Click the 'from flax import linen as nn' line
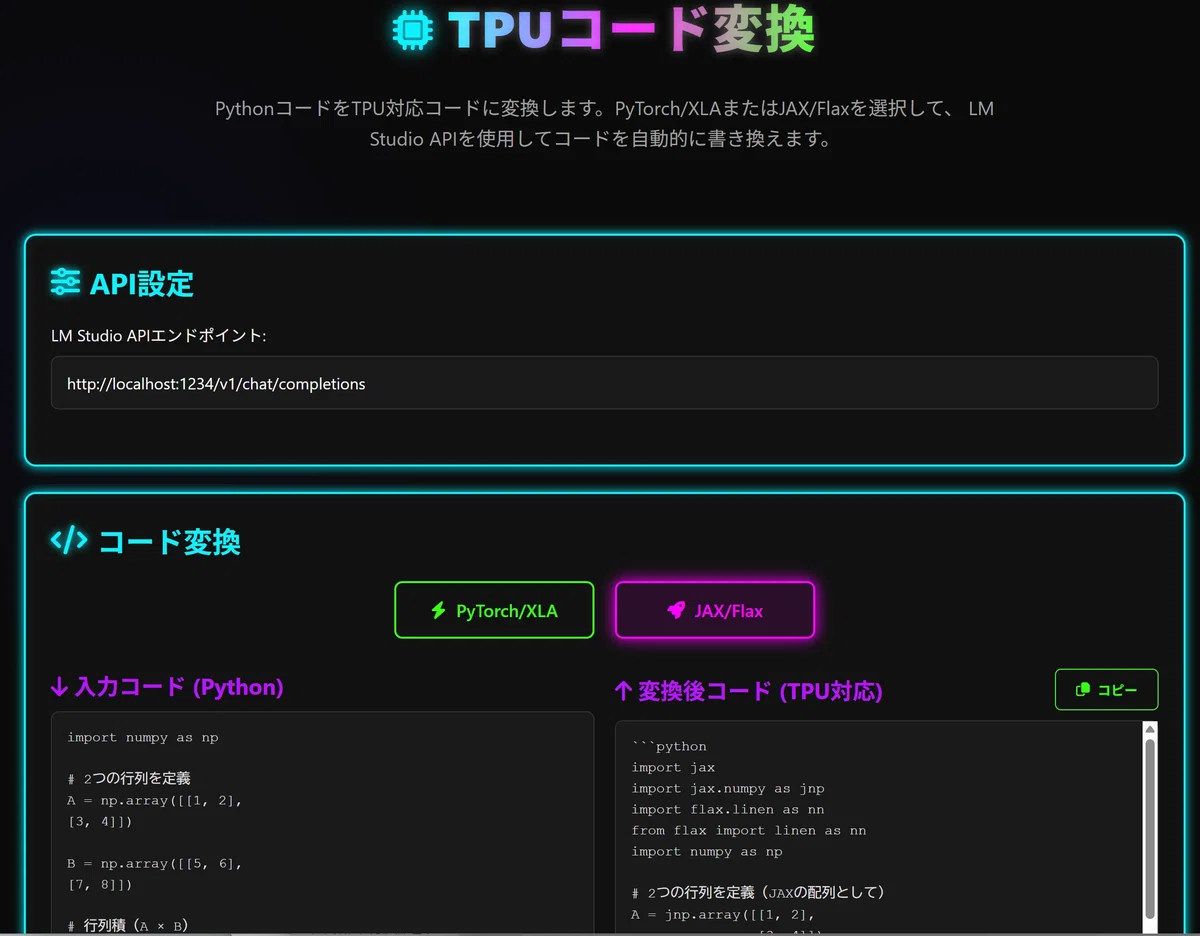The width and height of the screenshot is (1200, 936). [x=749, y=831]
